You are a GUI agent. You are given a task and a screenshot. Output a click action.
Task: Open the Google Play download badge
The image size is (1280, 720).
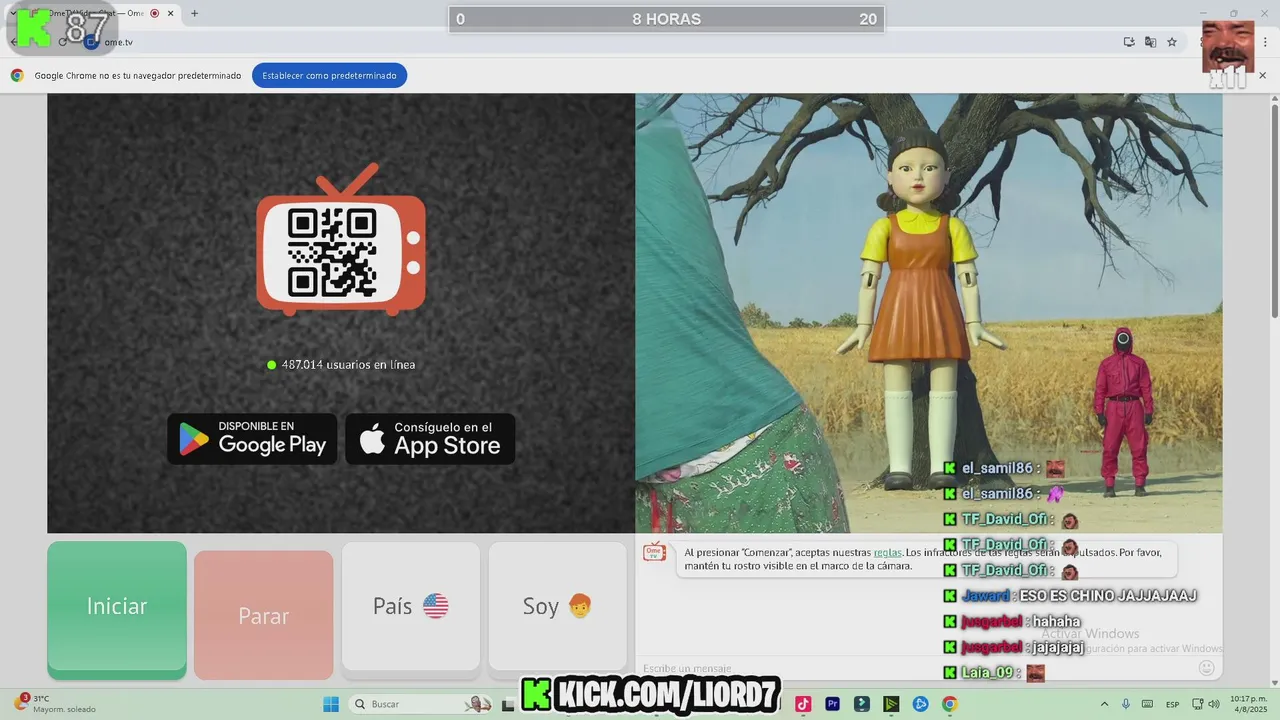tap(252, 439)
